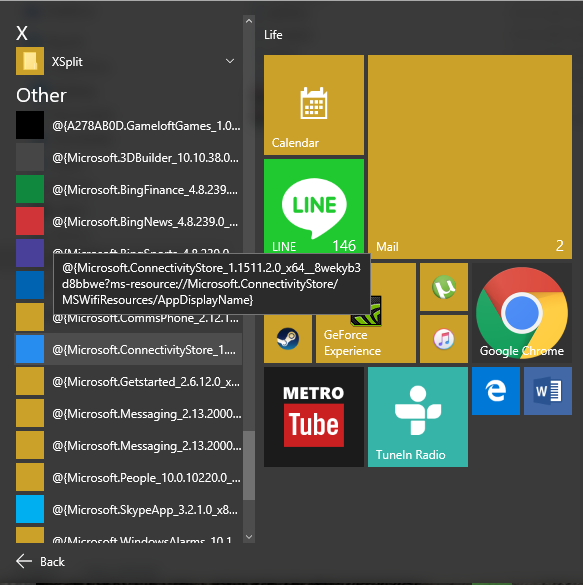This screenshot has height=585, width=583.
Task: Open the @{Microsoft.Getstarted_2.6.12.0_x... entry
Action: [129, 381]
